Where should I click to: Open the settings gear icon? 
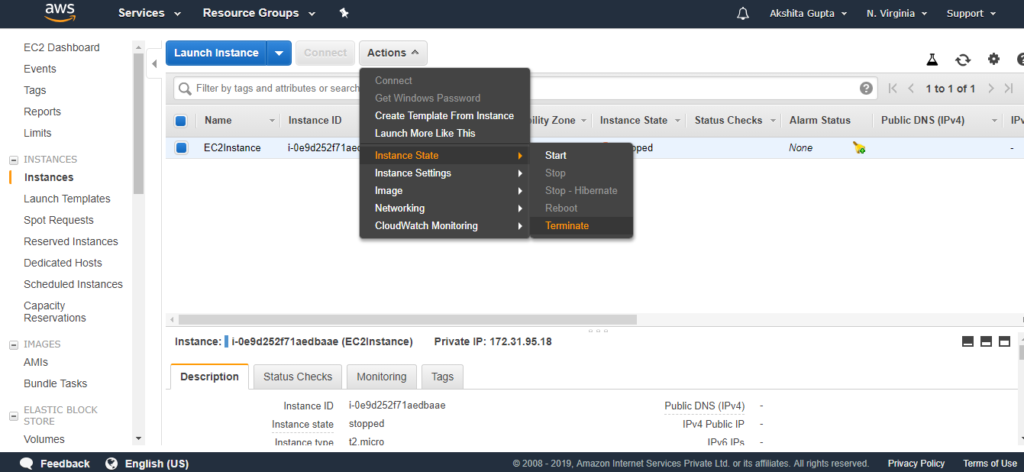coord(993,59)
